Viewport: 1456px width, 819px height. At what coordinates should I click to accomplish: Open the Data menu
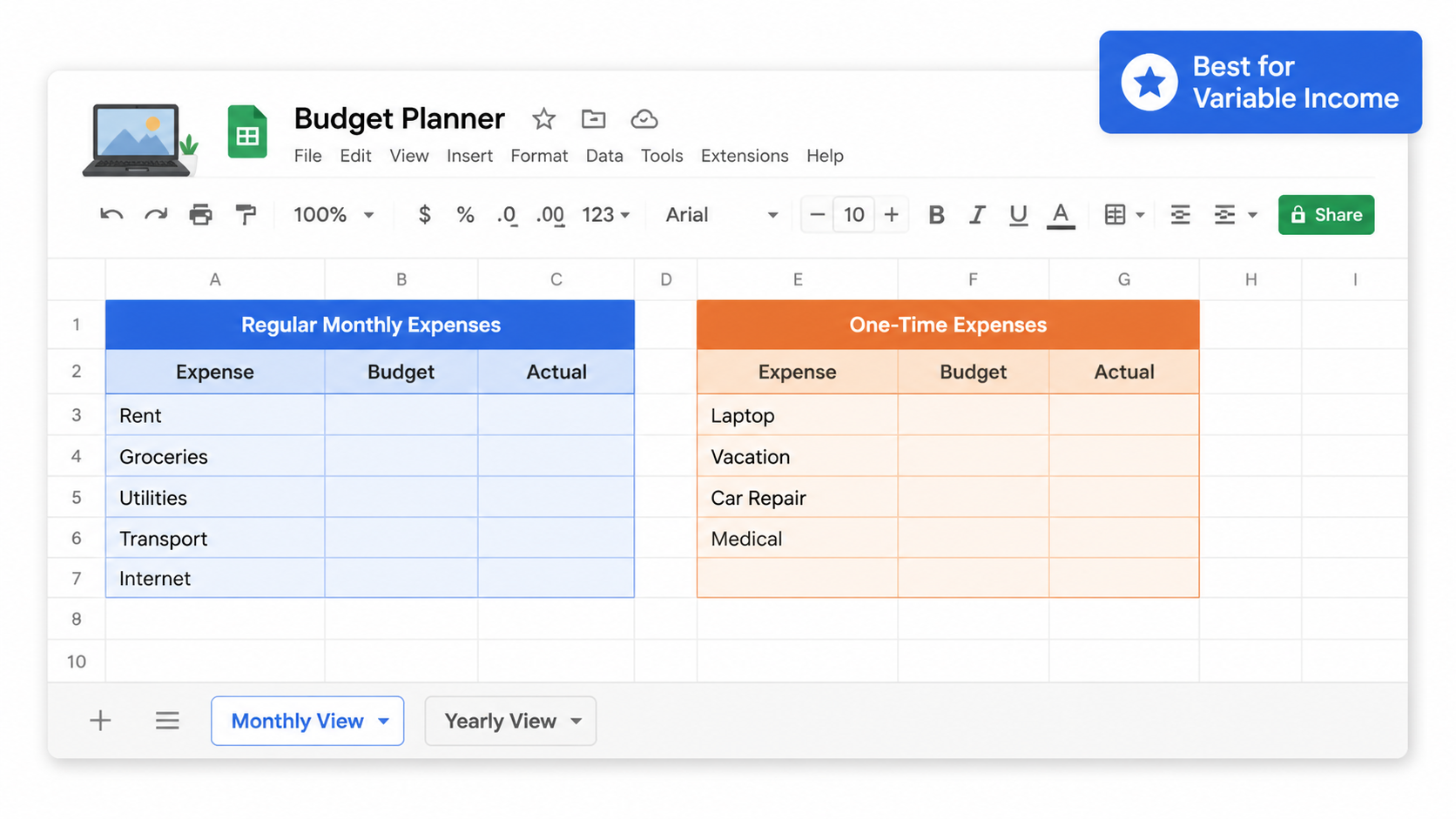tap(604, 156)
